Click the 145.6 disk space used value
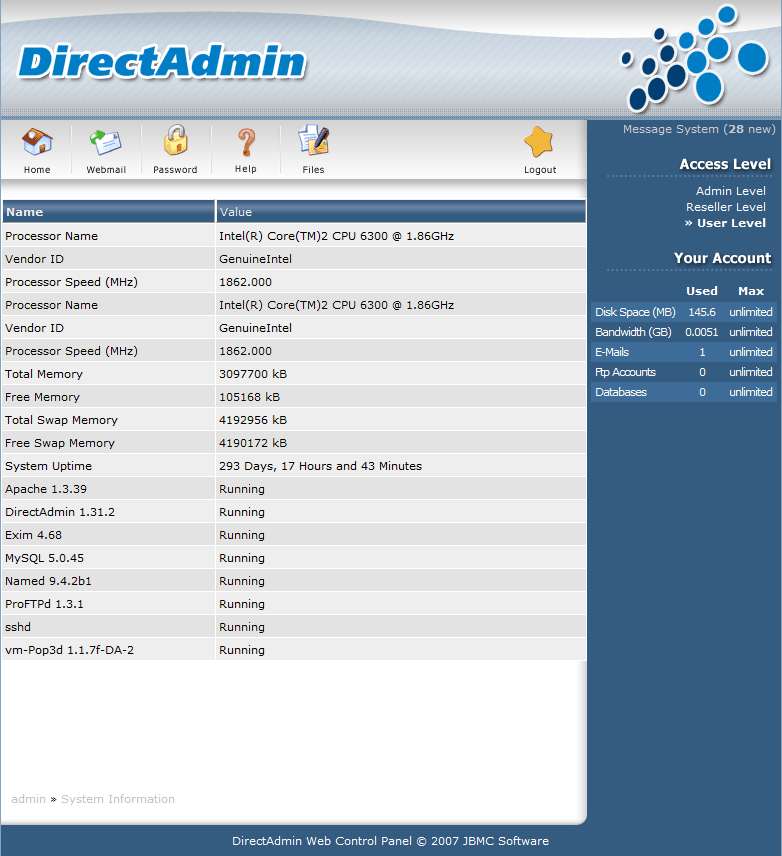Viewport: 782px width, 856px height. 702,312
